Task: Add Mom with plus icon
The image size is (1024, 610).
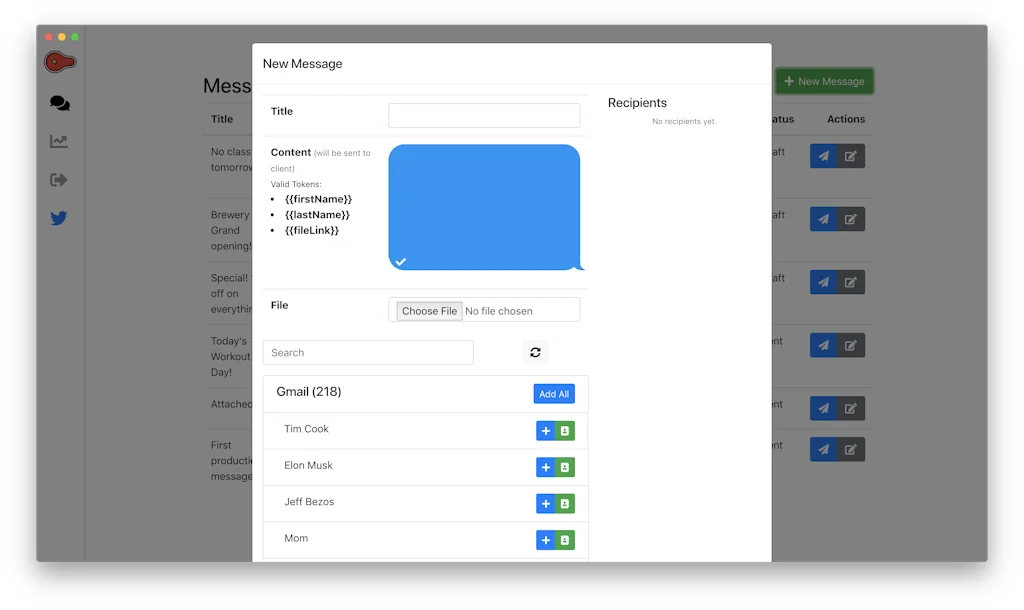Action: pos(545,540)
